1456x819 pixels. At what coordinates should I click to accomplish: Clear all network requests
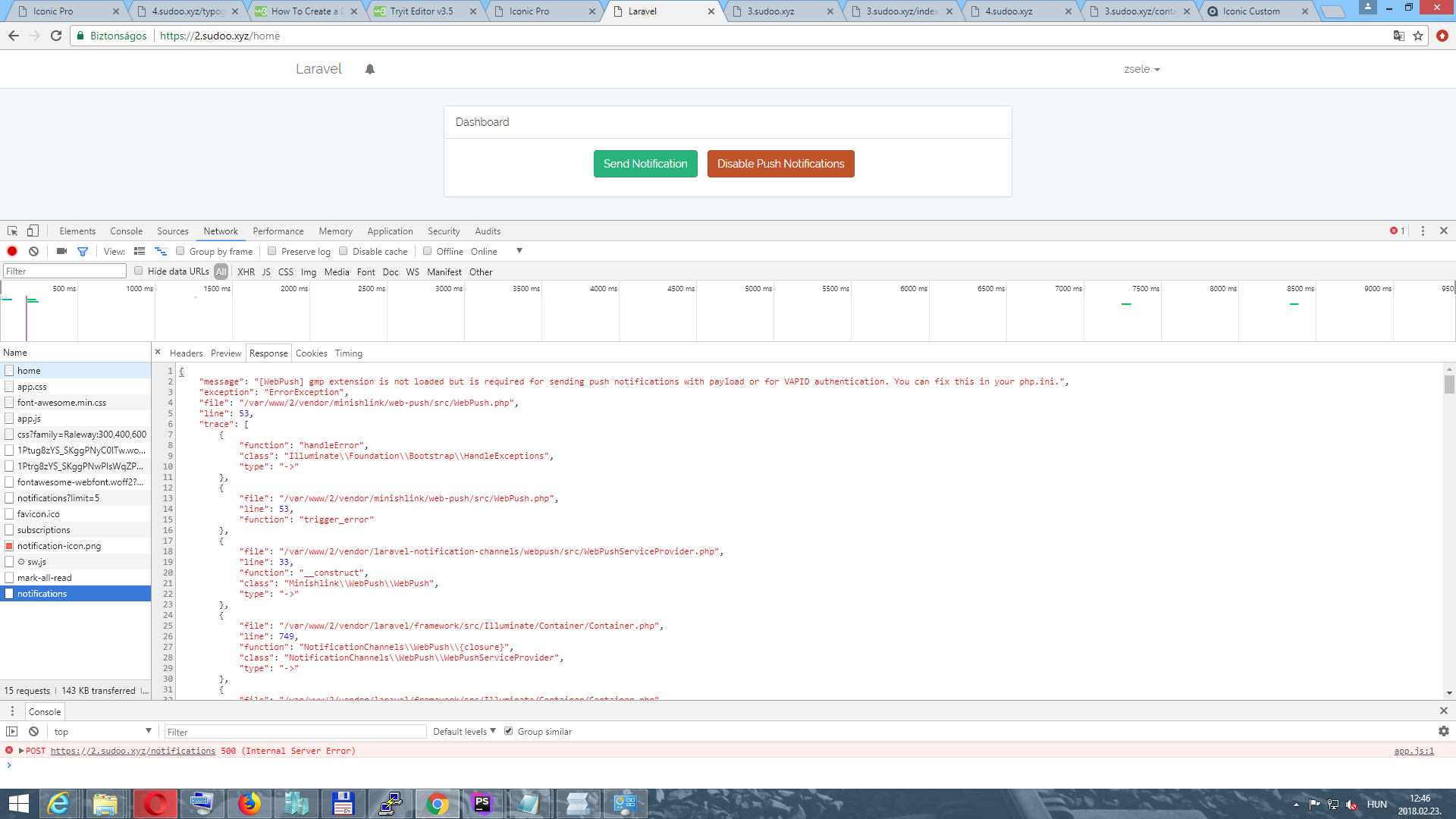pos(33,251)
